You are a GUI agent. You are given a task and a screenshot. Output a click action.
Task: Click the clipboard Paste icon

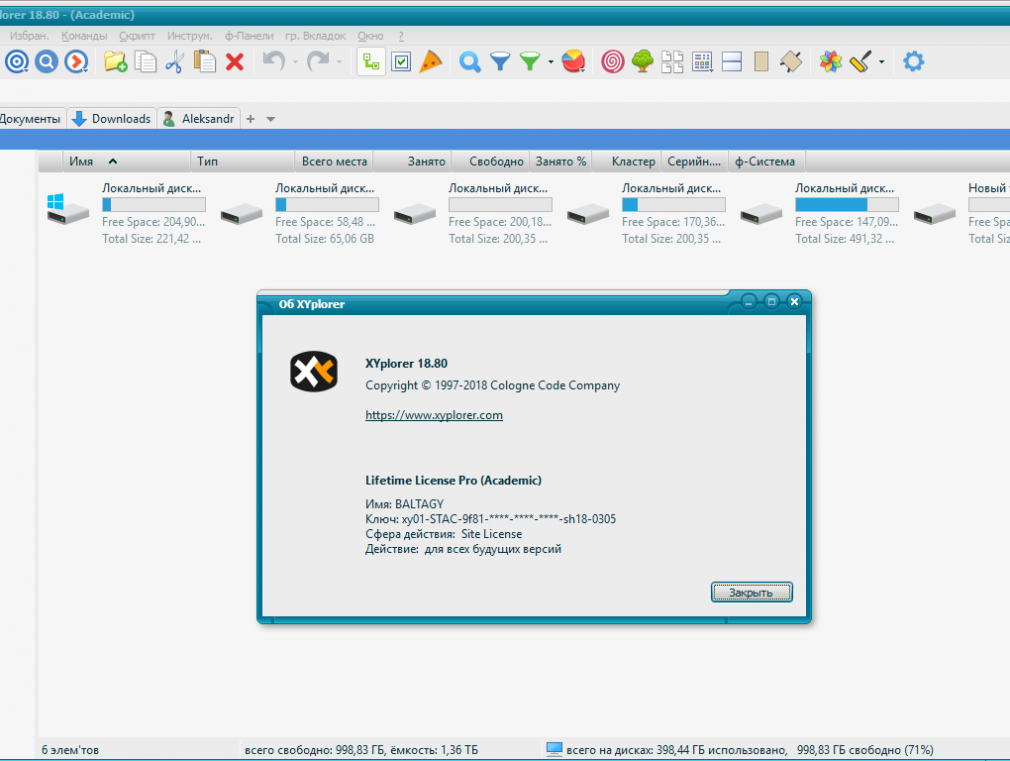[205, 62]
